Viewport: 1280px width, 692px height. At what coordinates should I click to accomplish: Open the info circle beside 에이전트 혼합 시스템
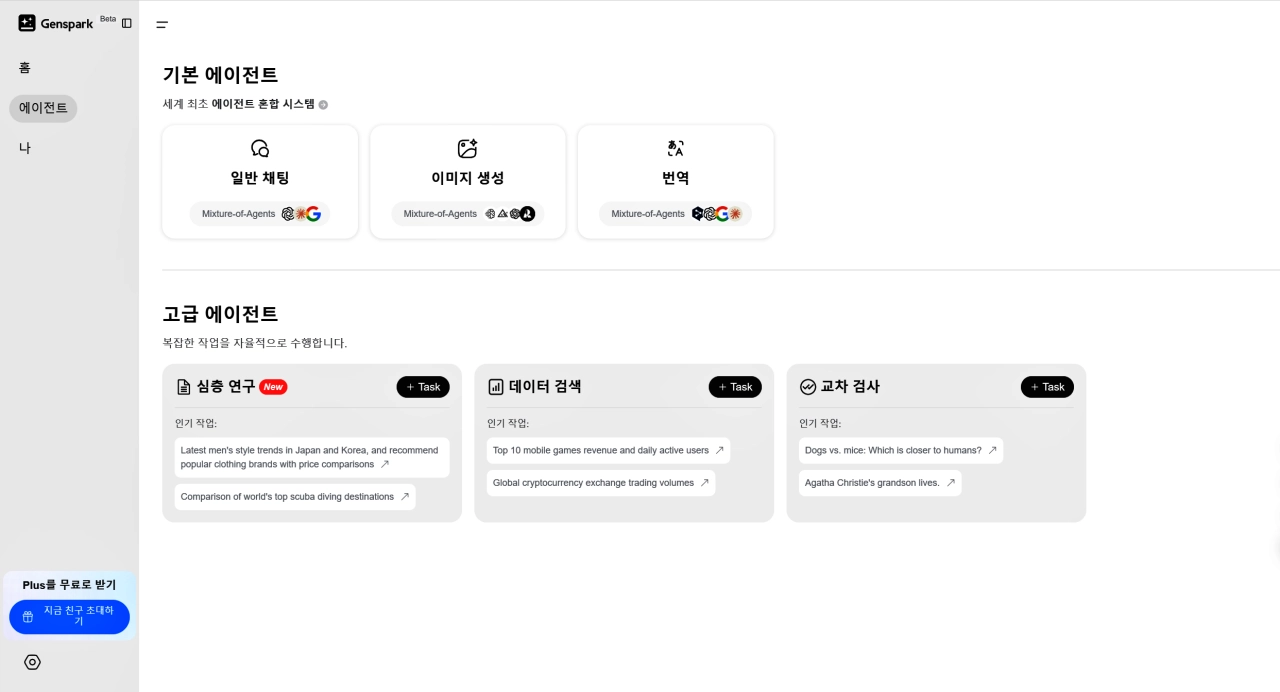tap(322, 103)
